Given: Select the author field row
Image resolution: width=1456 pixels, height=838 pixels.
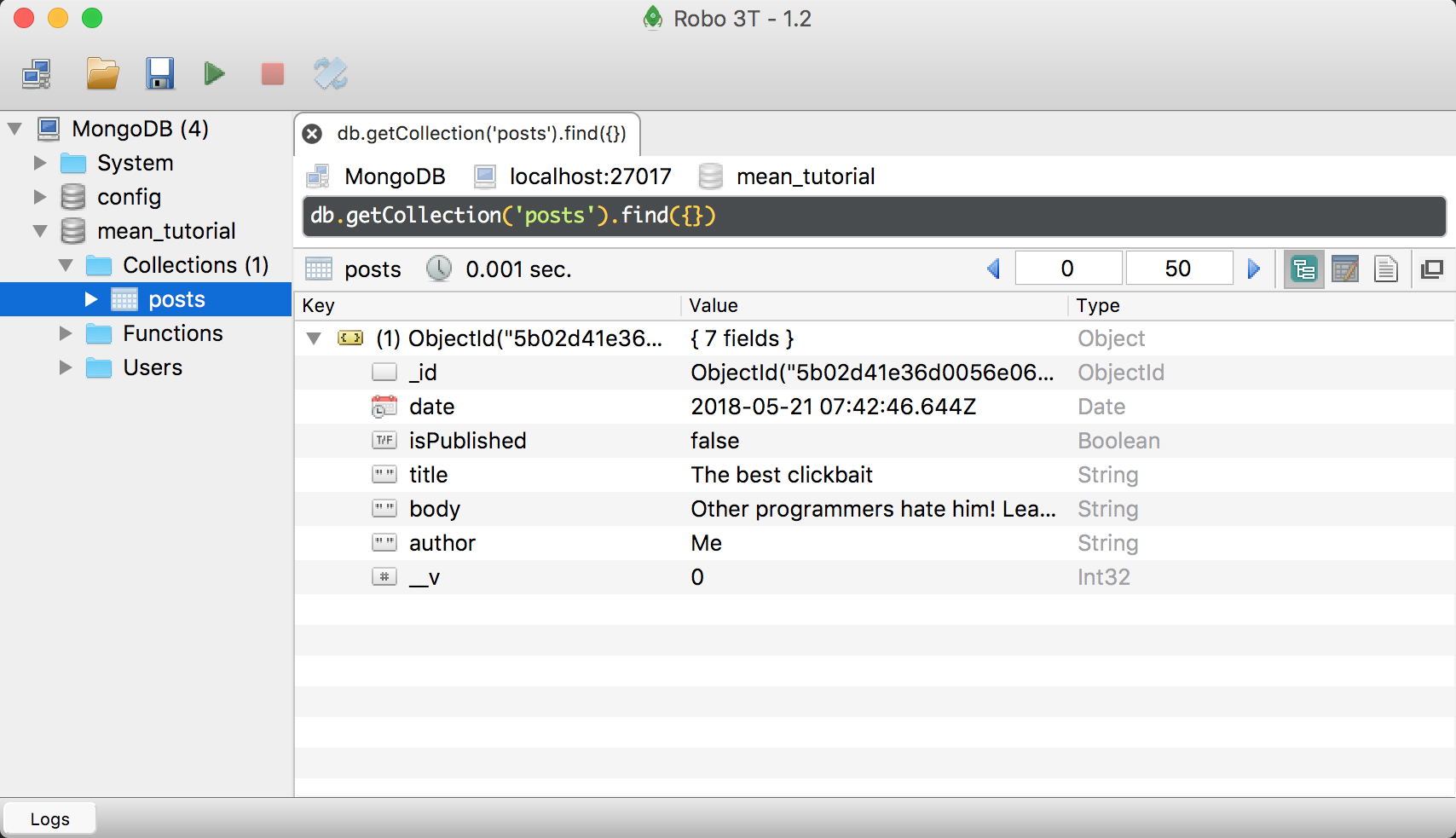Looking at the screenshot, I should (875, 543).
